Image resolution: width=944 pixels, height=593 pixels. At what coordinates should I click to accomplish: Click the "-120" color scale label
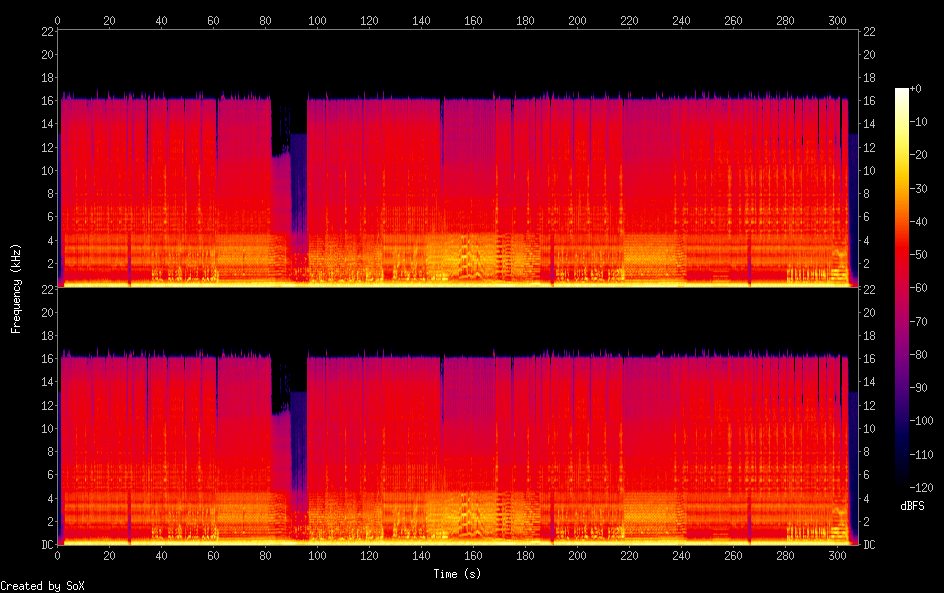pos(921,488)
